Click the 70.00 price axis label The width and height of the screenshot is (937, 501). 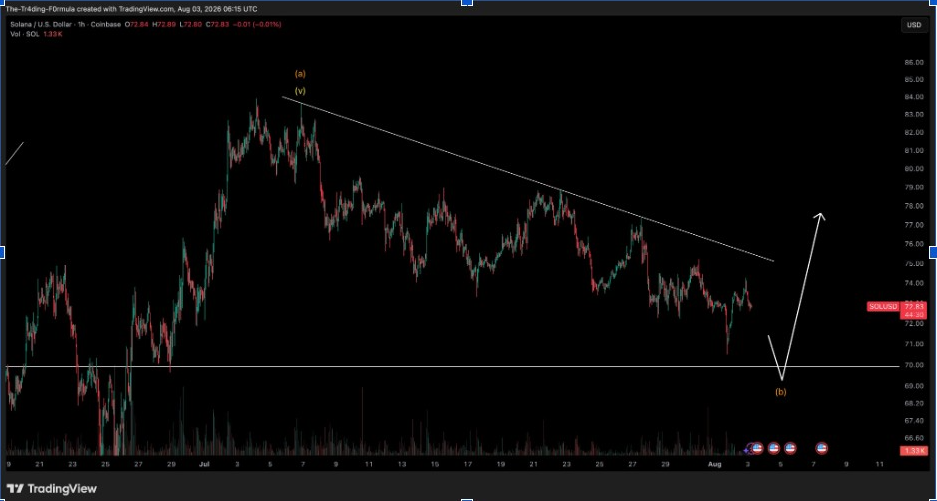coord(915,365)
